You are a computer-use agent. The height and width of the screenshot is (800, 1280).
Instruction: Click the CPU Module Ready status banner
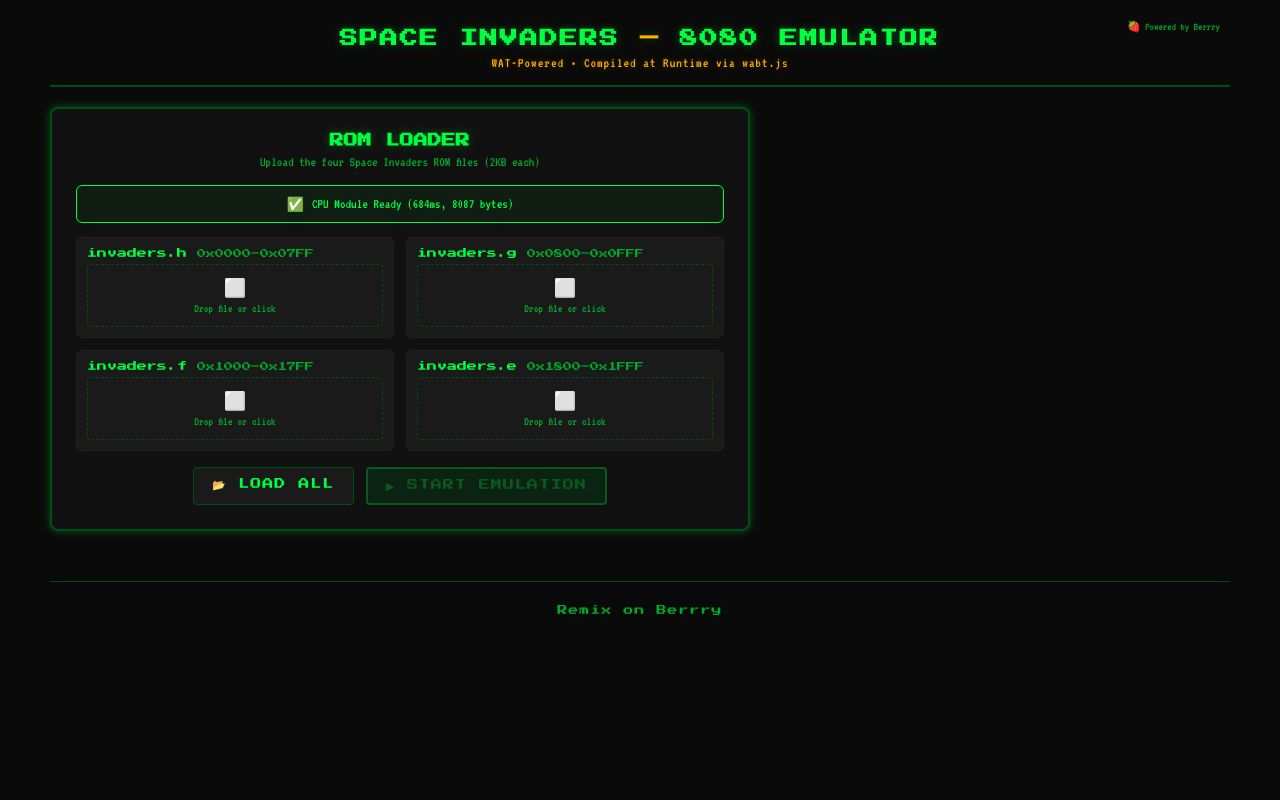(x=400, y=203)
